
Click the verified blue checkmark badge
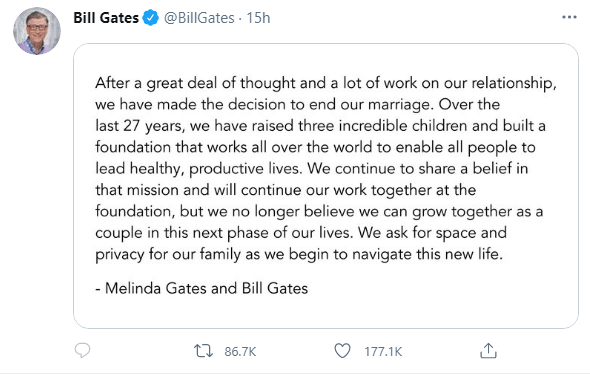tap(151, 18)
